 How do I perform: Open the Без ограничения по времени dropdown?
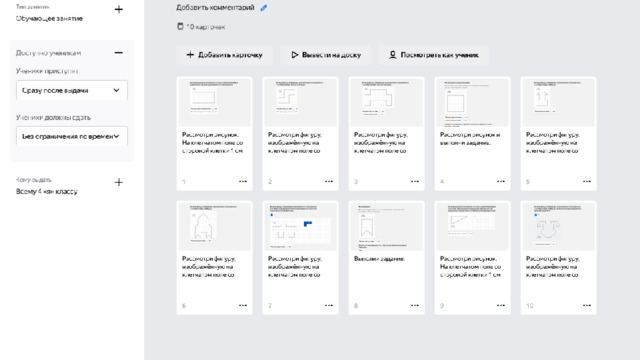point(72,136)
